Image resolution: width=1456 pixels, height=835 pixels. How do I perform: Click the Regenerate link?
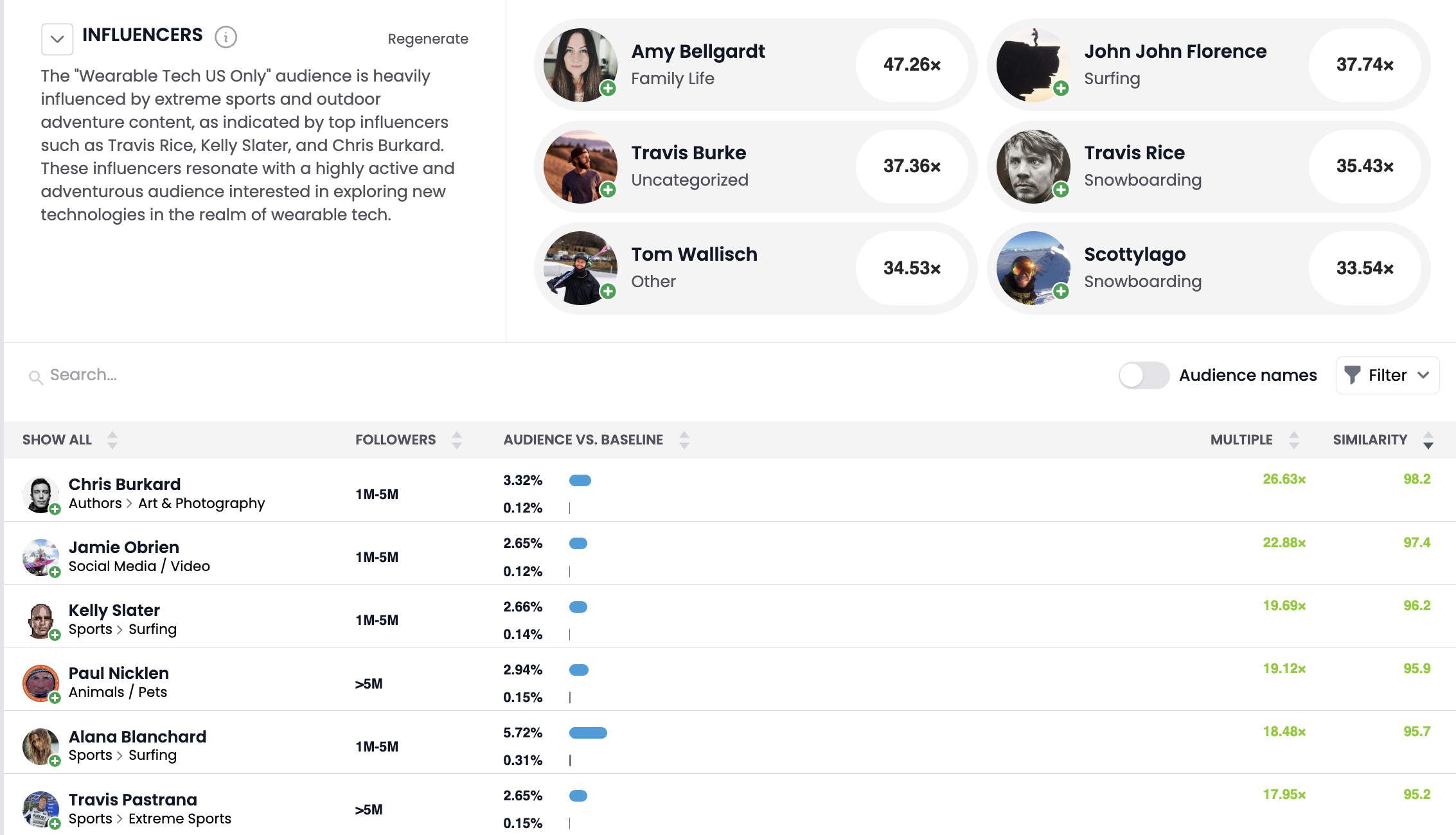(428, 39)
